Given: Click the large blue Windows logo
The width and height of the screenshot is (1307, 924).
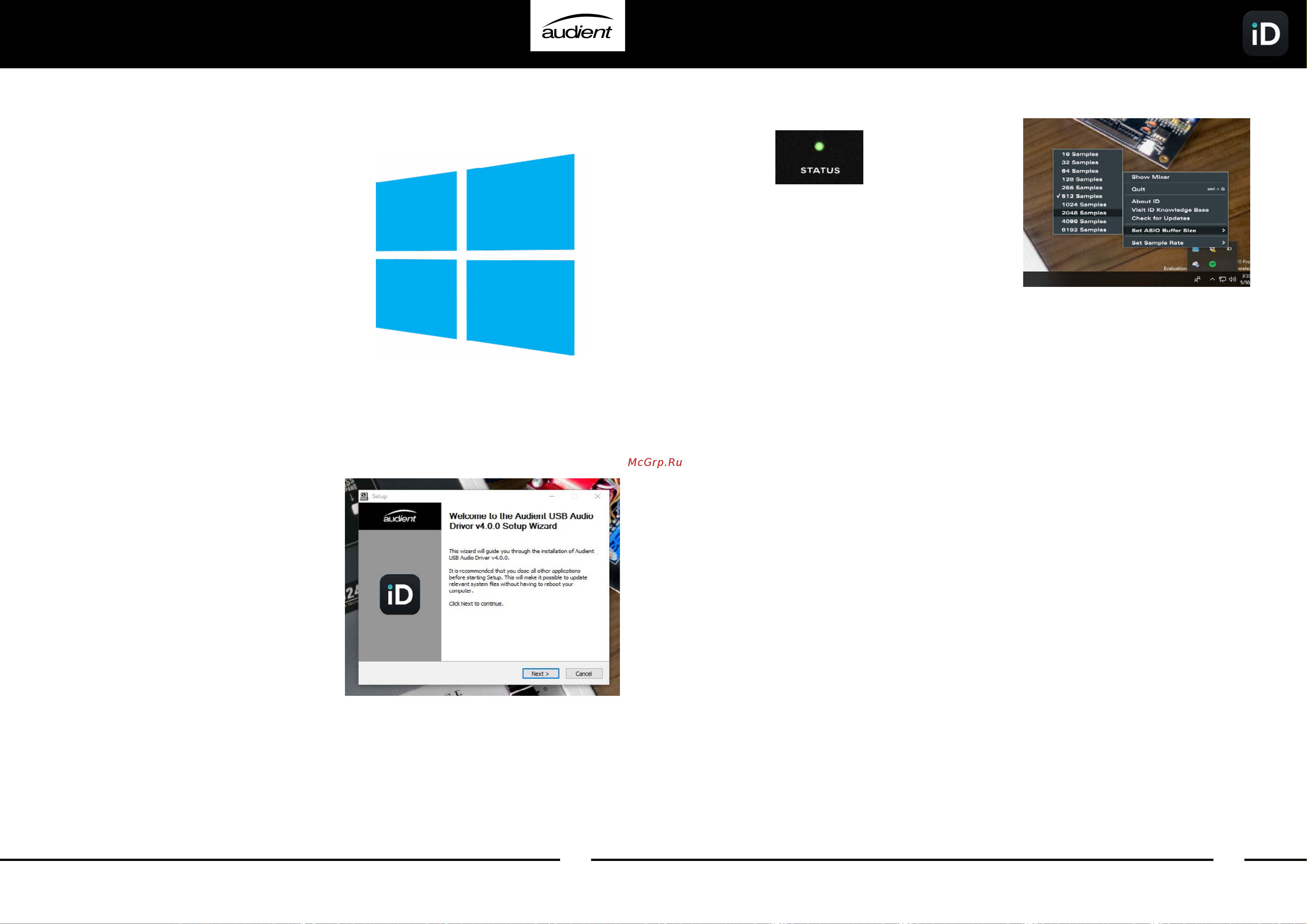Looking at the screenshot, I should [x=475, y=254].
